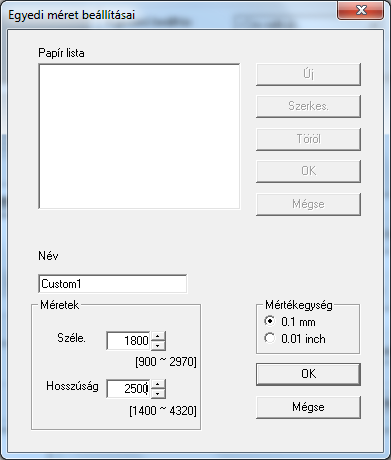
Task: Increase the Hosszúság length value
Action: (x=158, y=384)
